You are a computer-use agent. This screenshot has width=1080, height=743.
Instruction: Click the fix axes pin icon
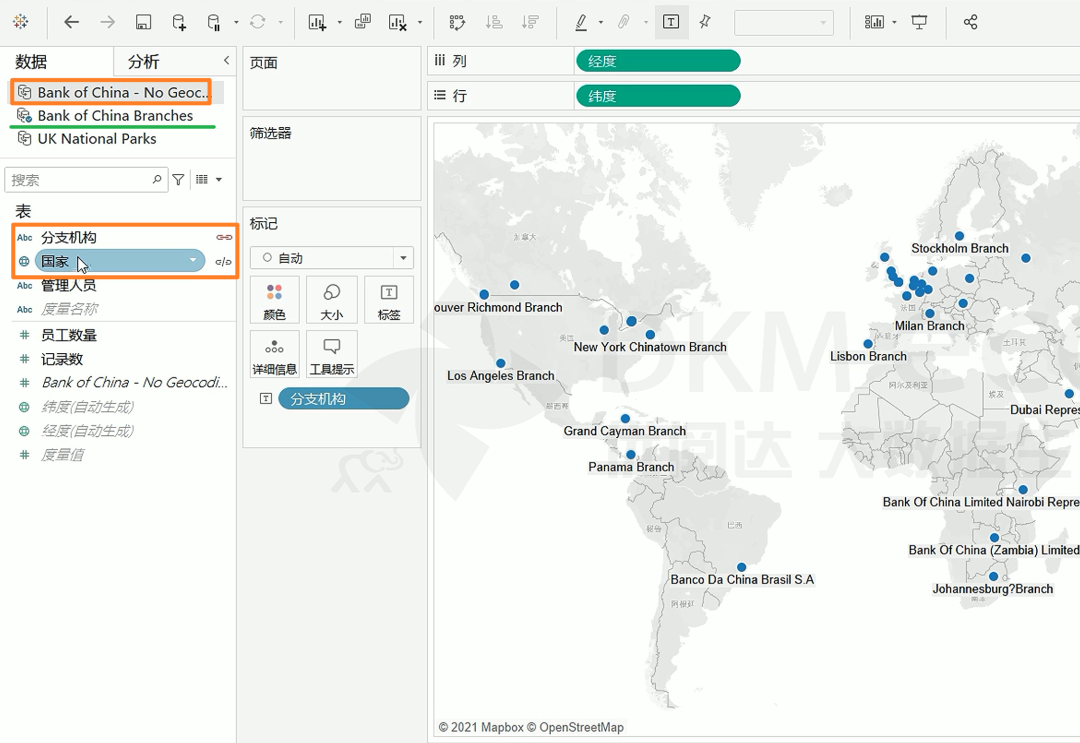tap(705, 22)
